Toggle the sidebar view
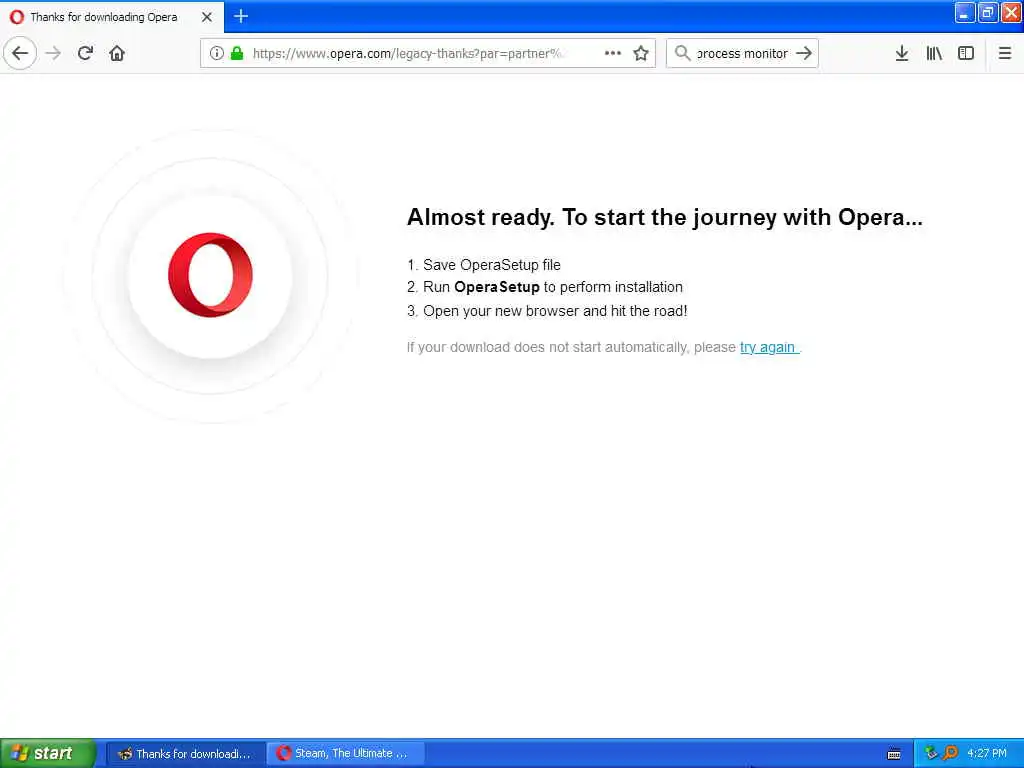1024x768 pixels. 965,53
